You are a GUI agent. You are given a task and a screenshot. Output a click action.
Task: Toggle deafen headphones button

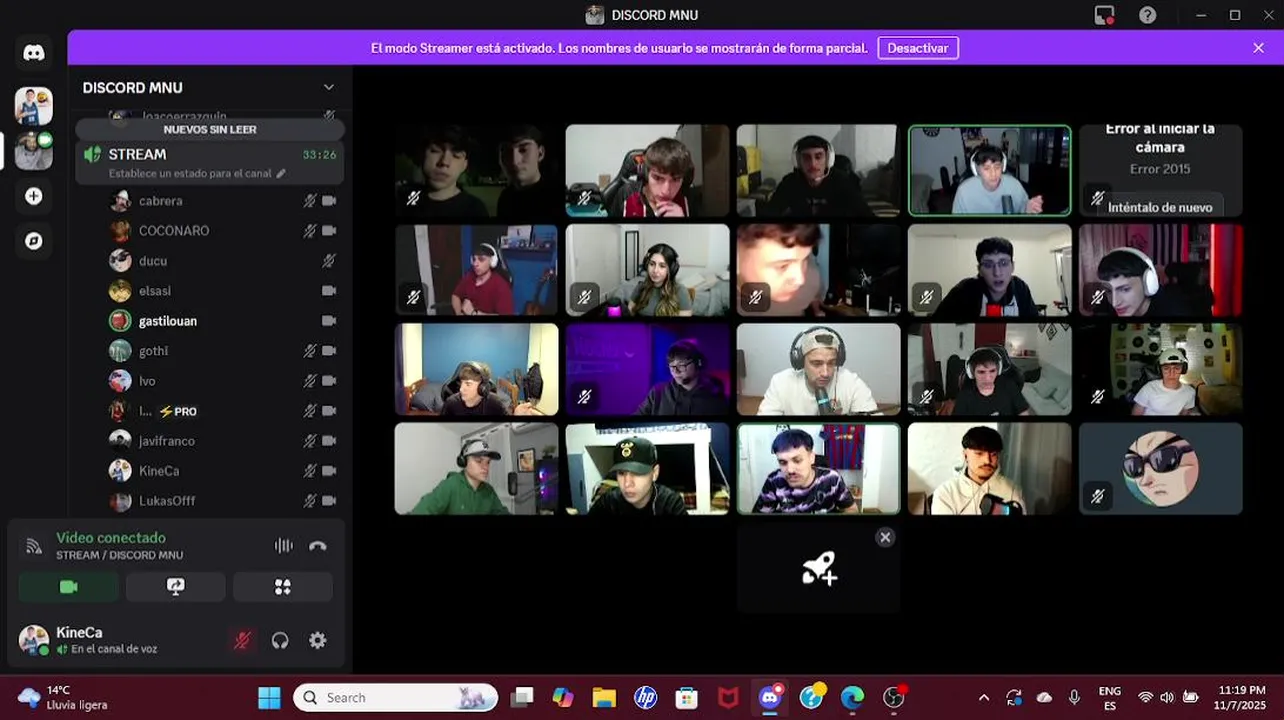[280, 641]
